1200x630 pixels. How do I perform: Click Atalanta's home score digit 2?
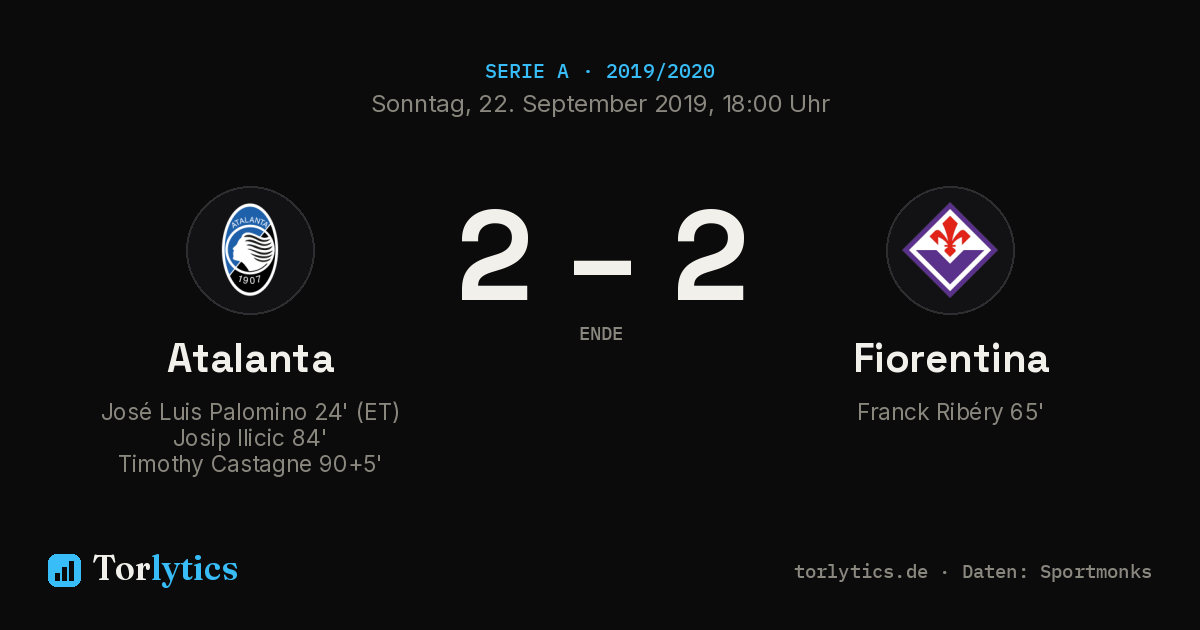(494, 256)
